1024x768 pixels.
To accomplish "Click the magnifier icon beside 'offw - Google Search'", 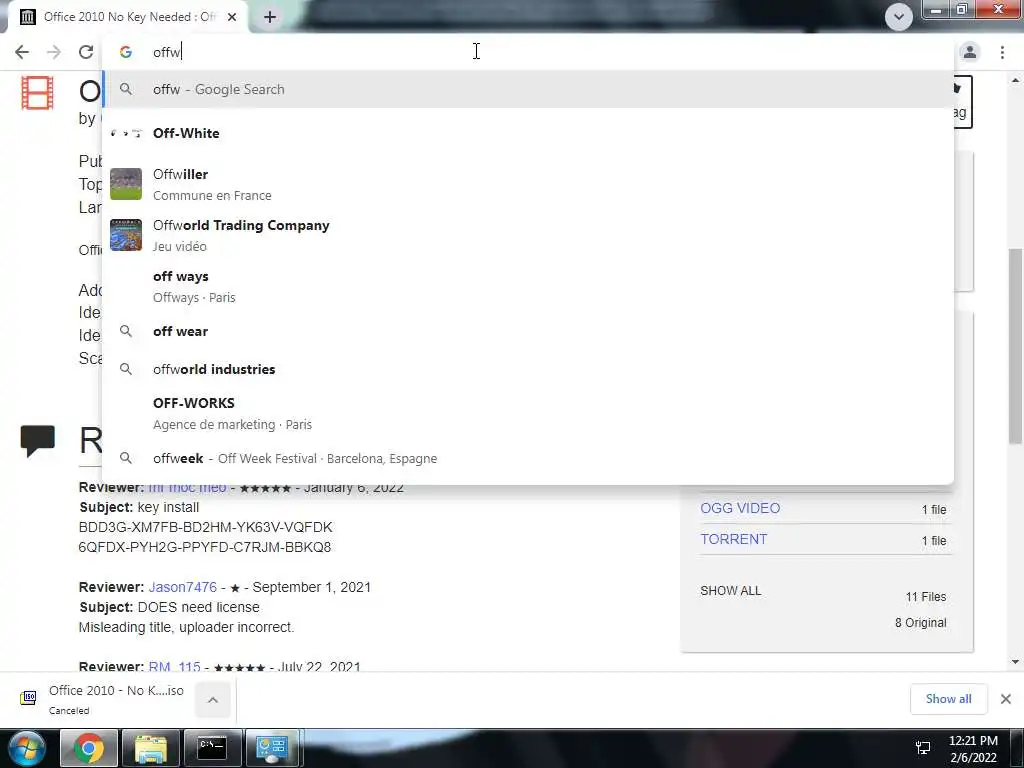I will [x=126, y=89].
